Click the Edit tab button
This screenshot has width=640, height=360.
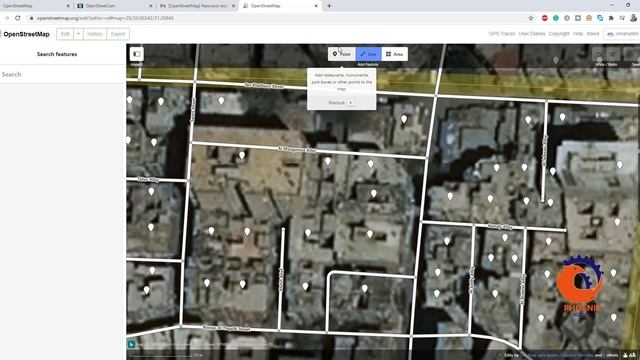[65, 34]
